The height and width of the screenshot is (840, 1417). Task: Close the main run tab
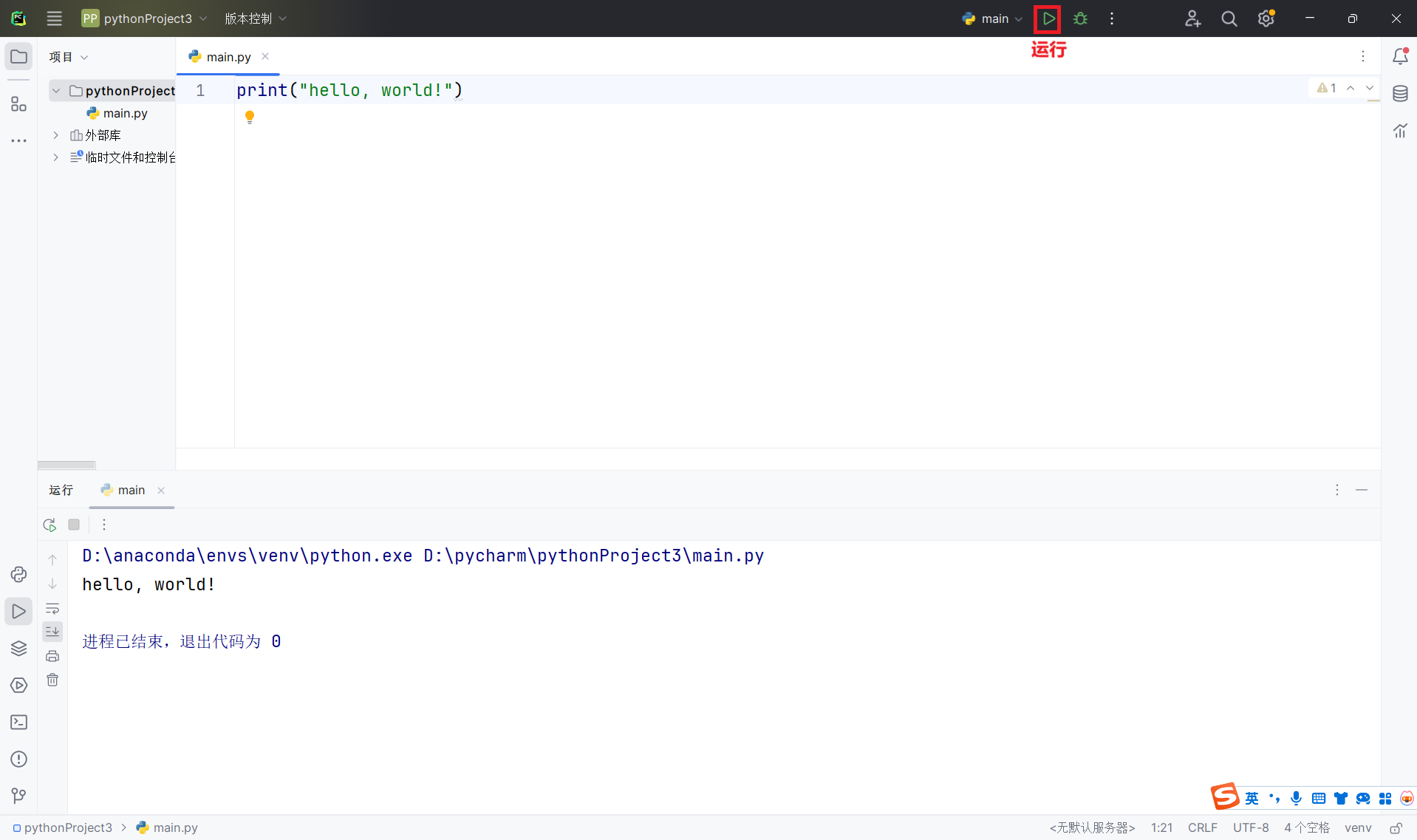161,491
